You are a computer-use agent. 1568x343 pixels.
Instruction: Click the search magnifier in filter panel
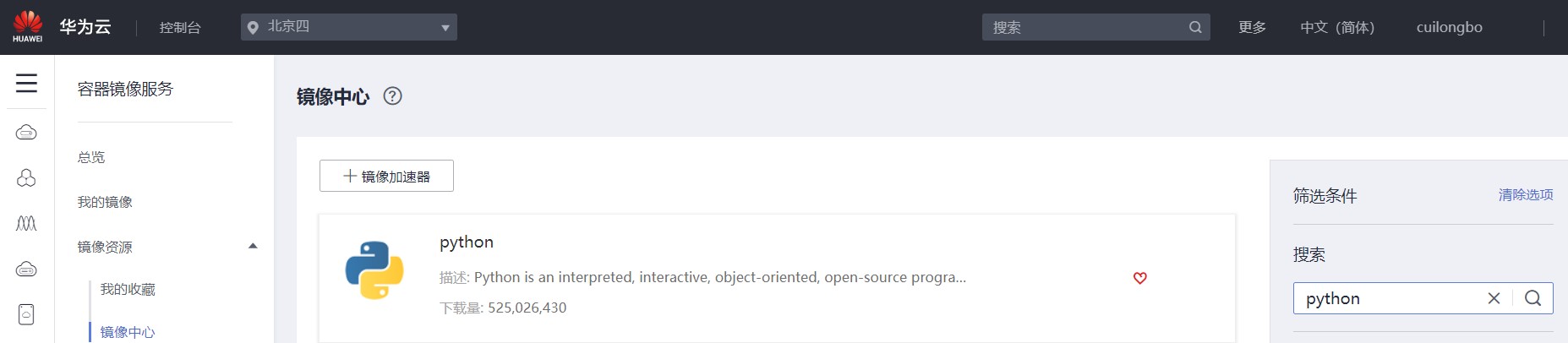(1532, 298)
